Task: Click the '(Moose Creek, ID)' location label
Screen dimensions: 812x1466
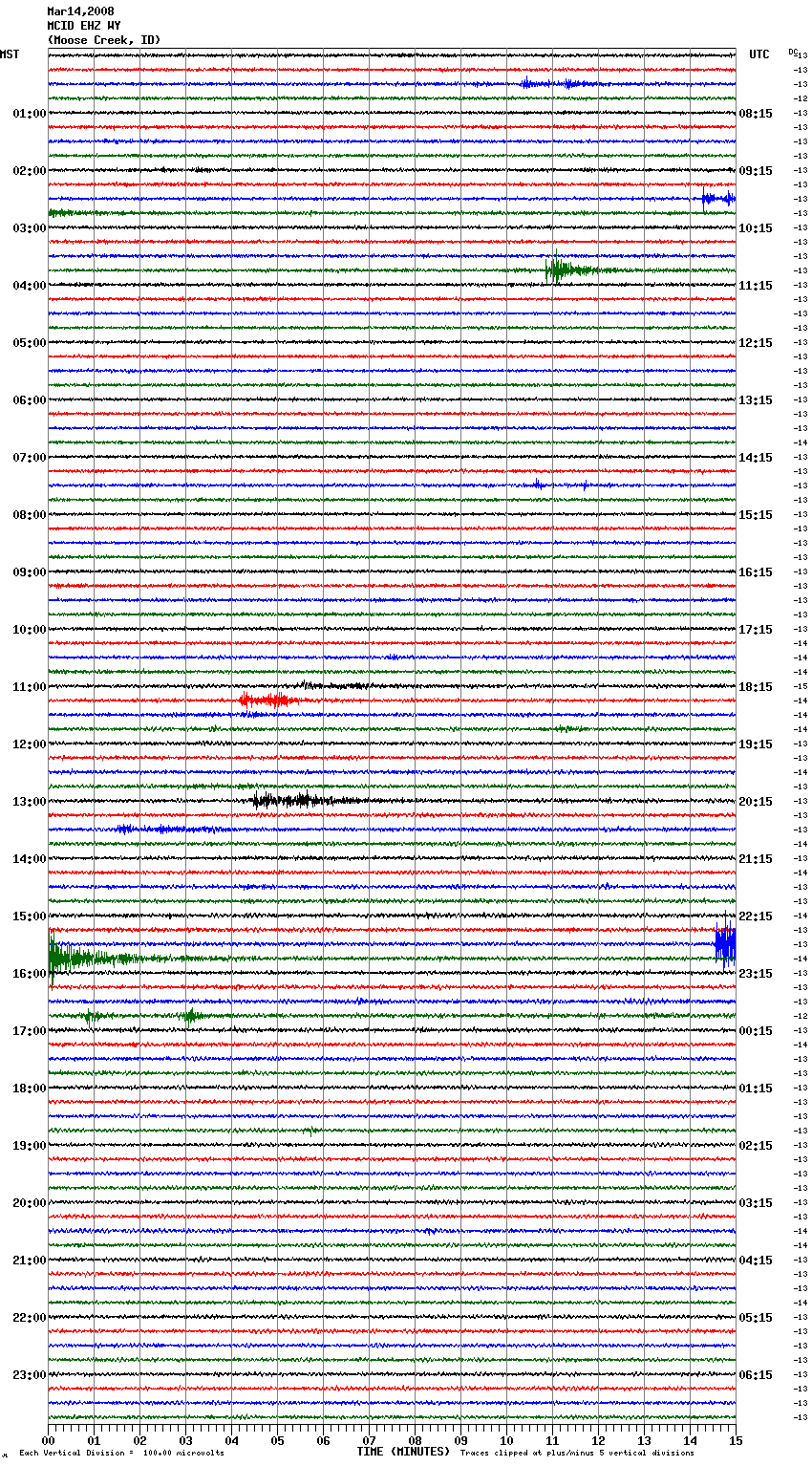Action: click(104, 40)
